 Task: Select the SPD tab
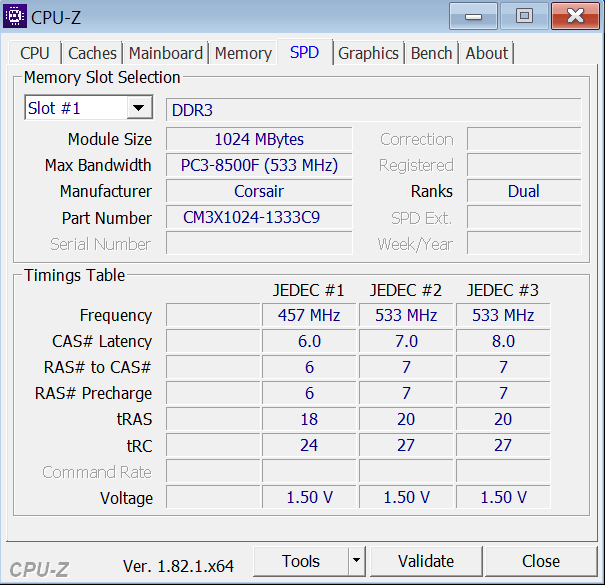(x=304, y=52)
